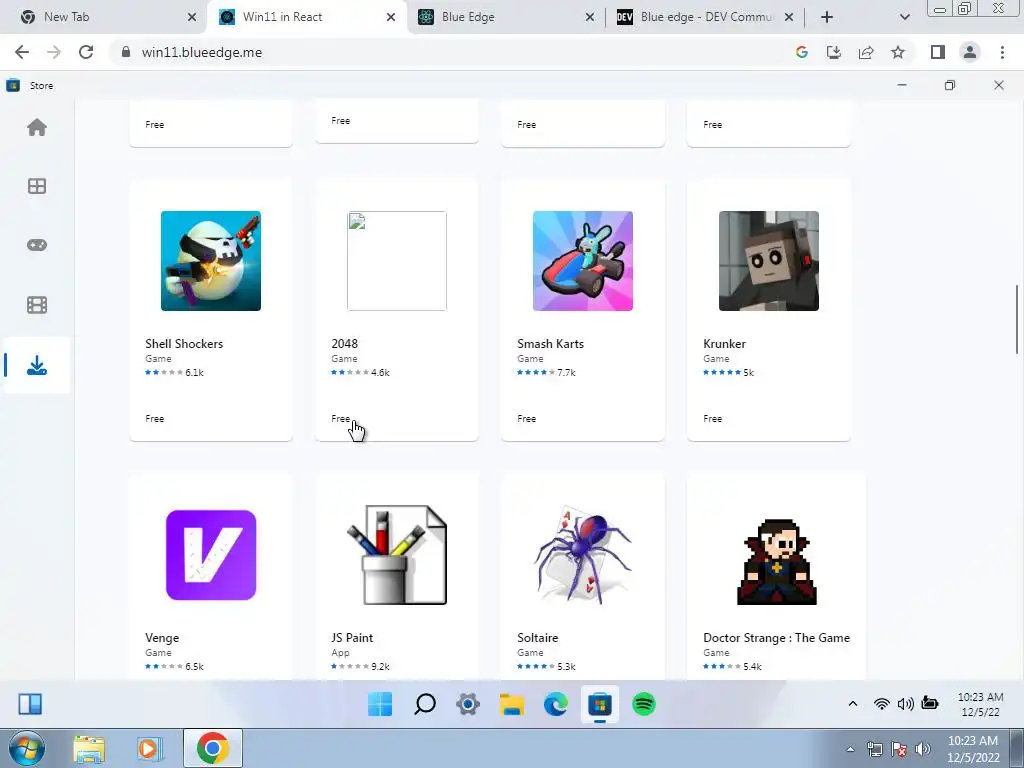Open the Movies film sidebar section

coord(37,305)
